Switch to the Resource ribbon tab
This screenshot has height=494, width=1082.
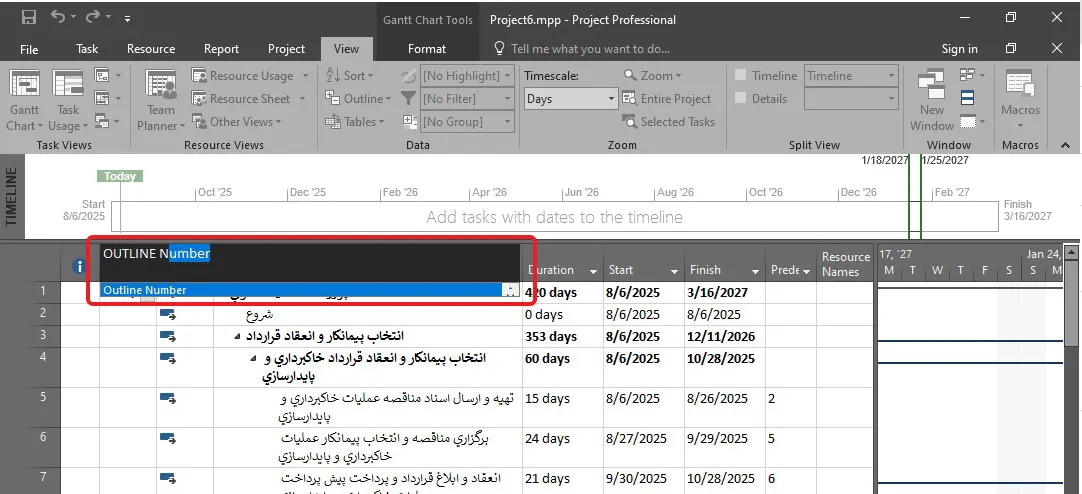(150, 49)
